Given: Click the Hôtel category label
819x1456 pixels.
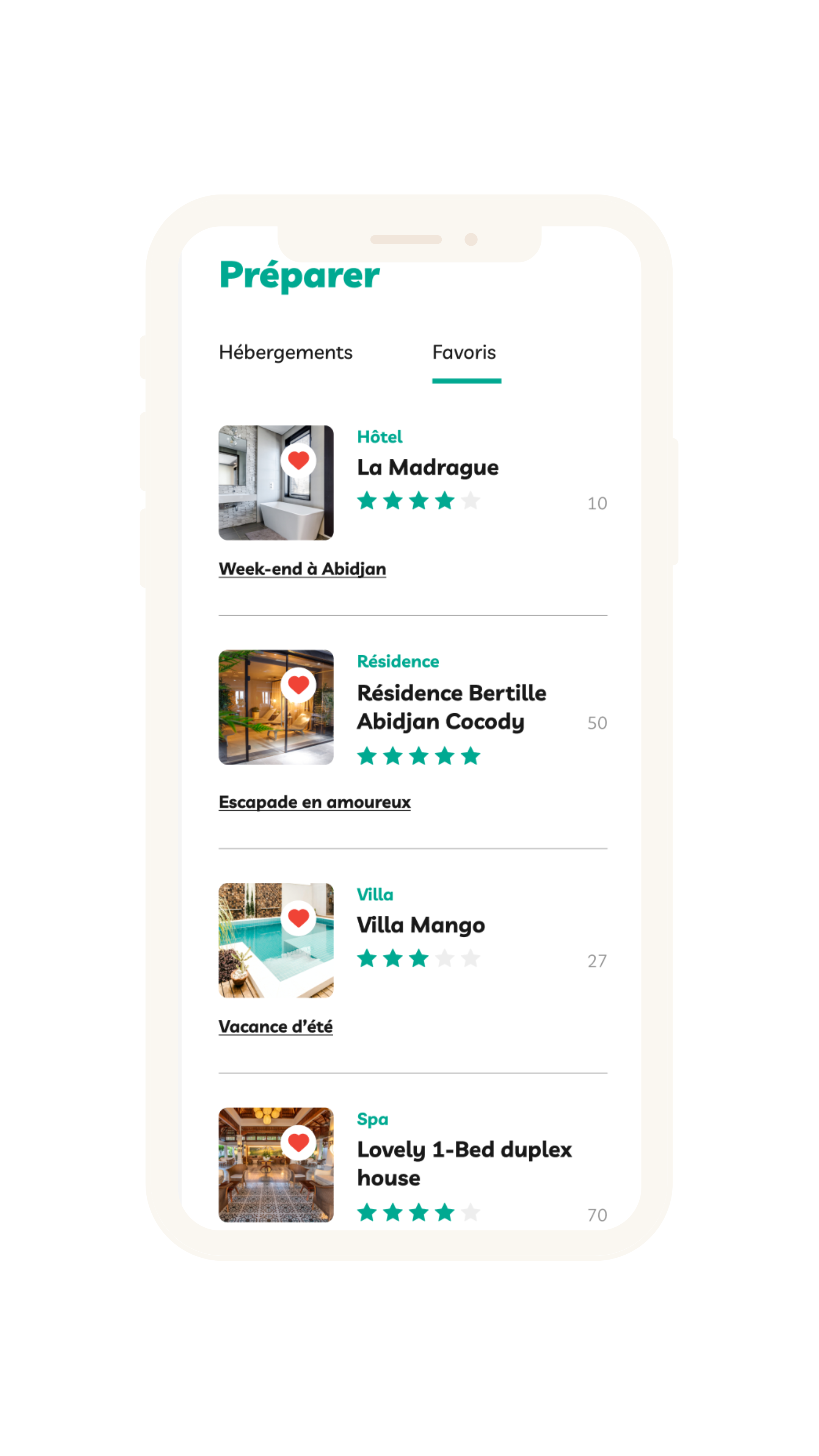Looking at the screenshot, I should pyautogui.click(x=380, y=437).
